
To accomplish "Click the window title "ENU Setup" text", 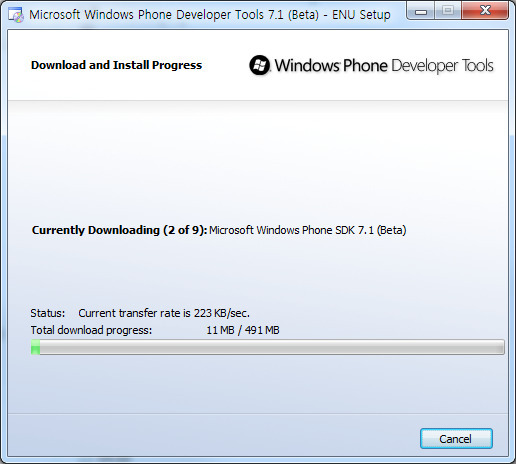I will tap(361, 15).
